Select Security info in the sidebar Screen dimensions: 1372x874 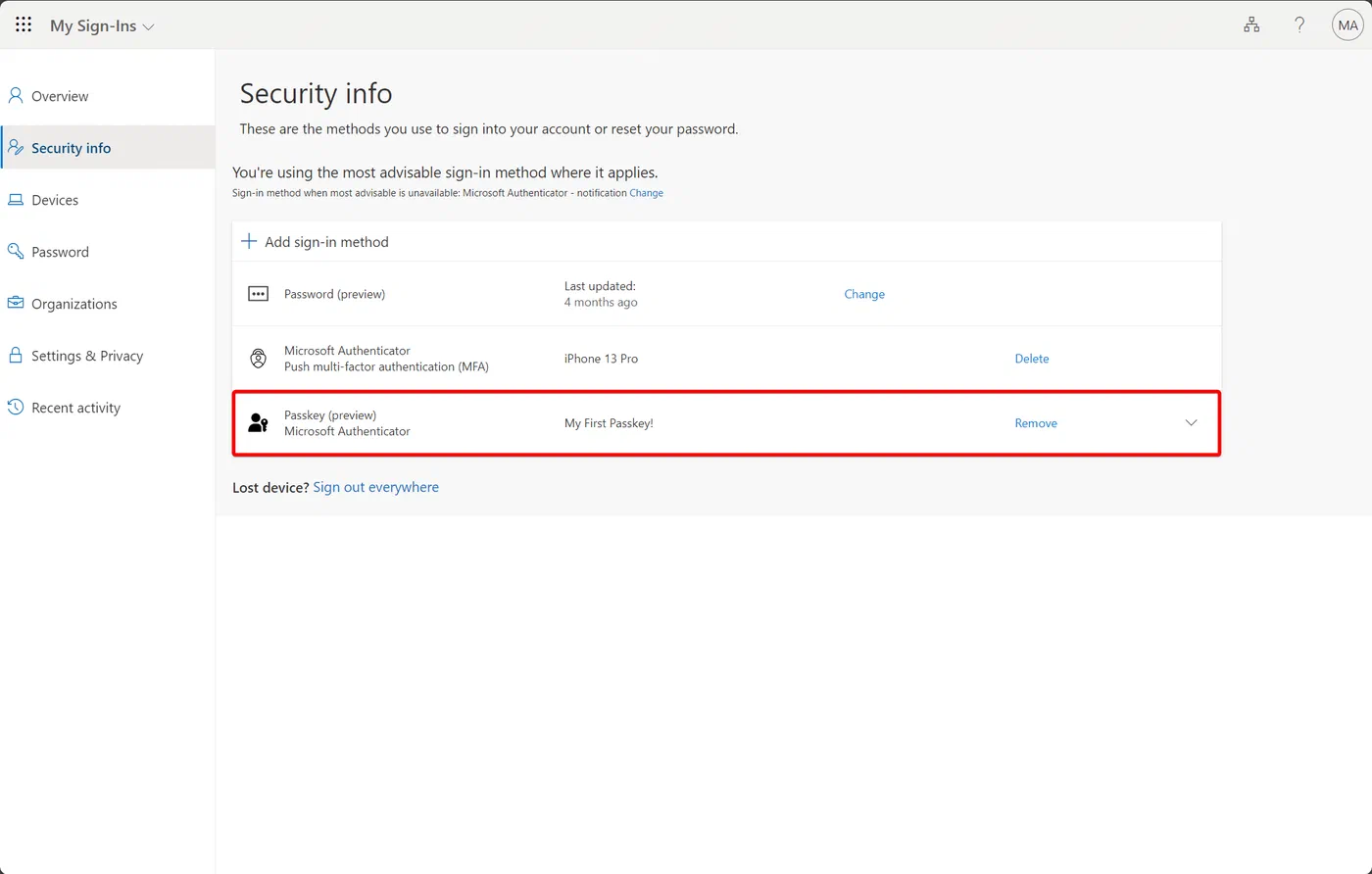(108, 148)
